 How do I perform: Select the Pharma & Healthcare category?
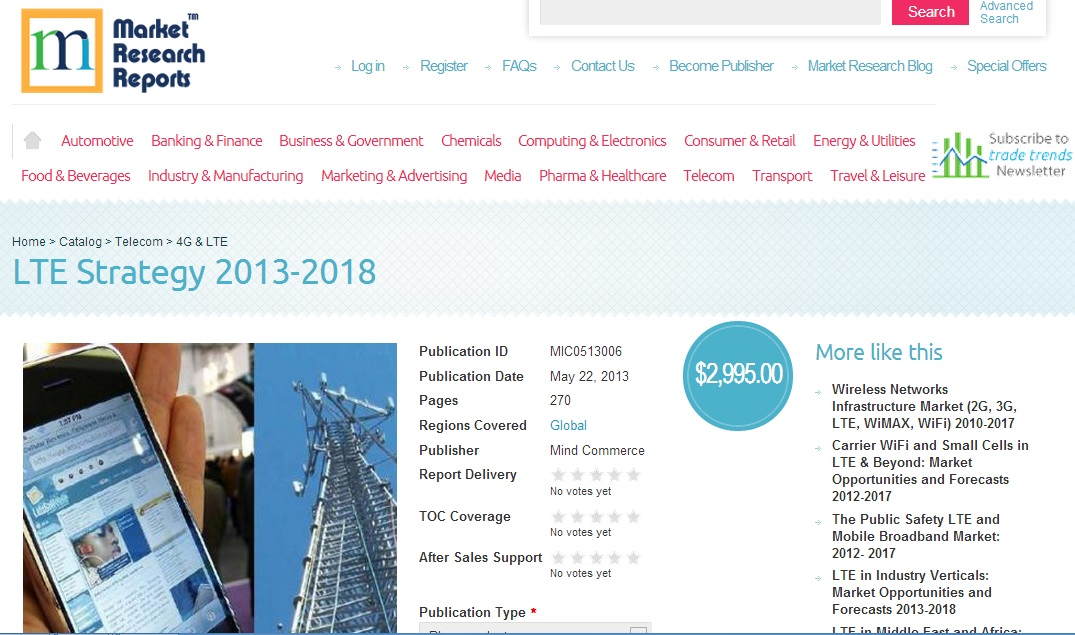[x=602, y=176]
